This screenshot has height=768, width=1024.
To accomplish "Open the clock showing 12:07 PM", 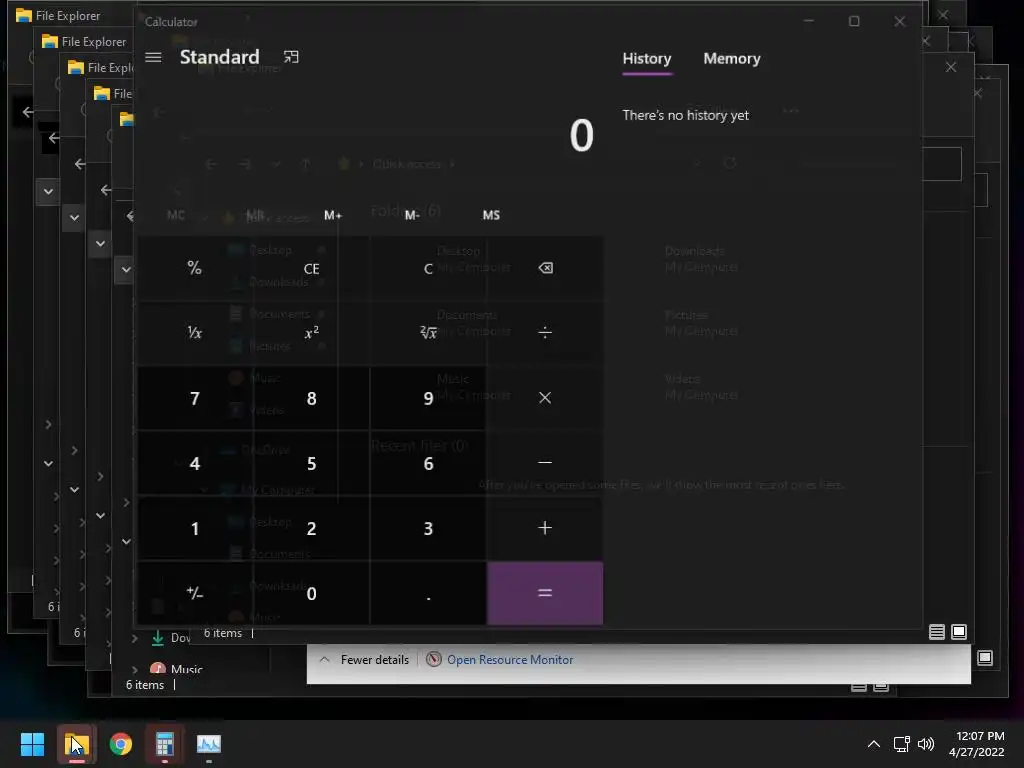I will tap(976, 744).
